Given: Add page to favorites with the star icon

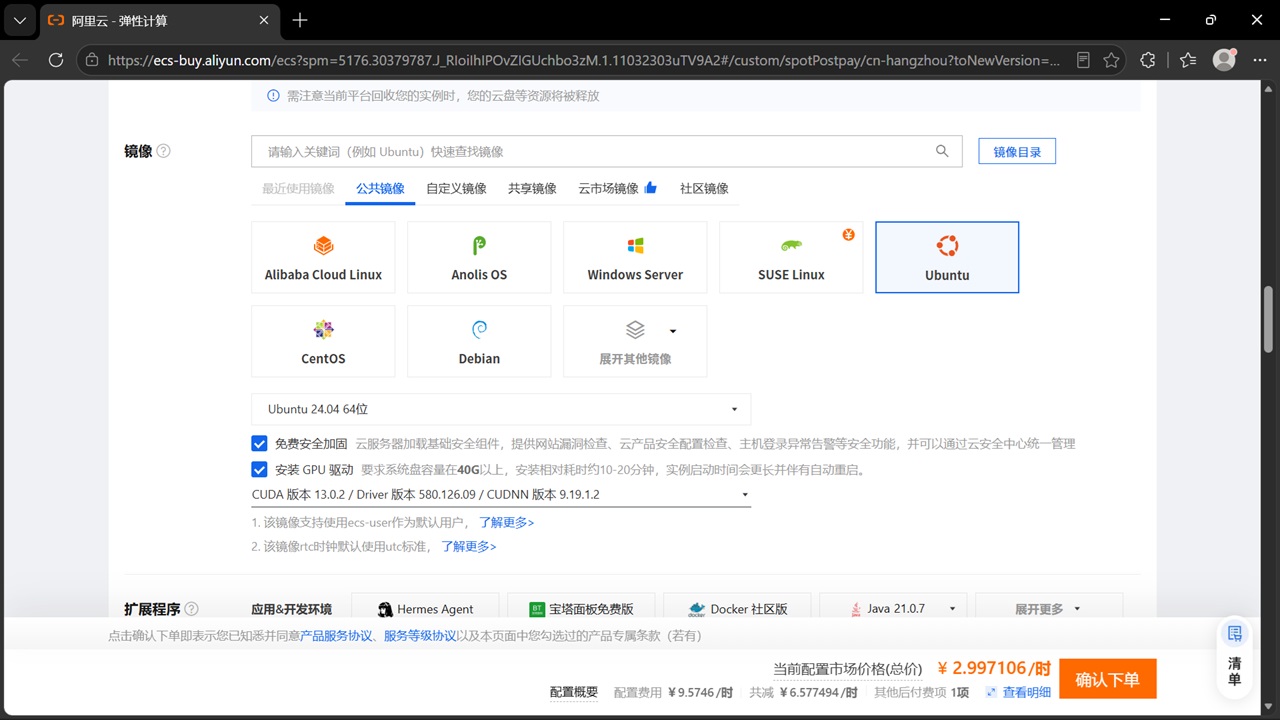Looking at the screenshot, I should coord(1111,60).
